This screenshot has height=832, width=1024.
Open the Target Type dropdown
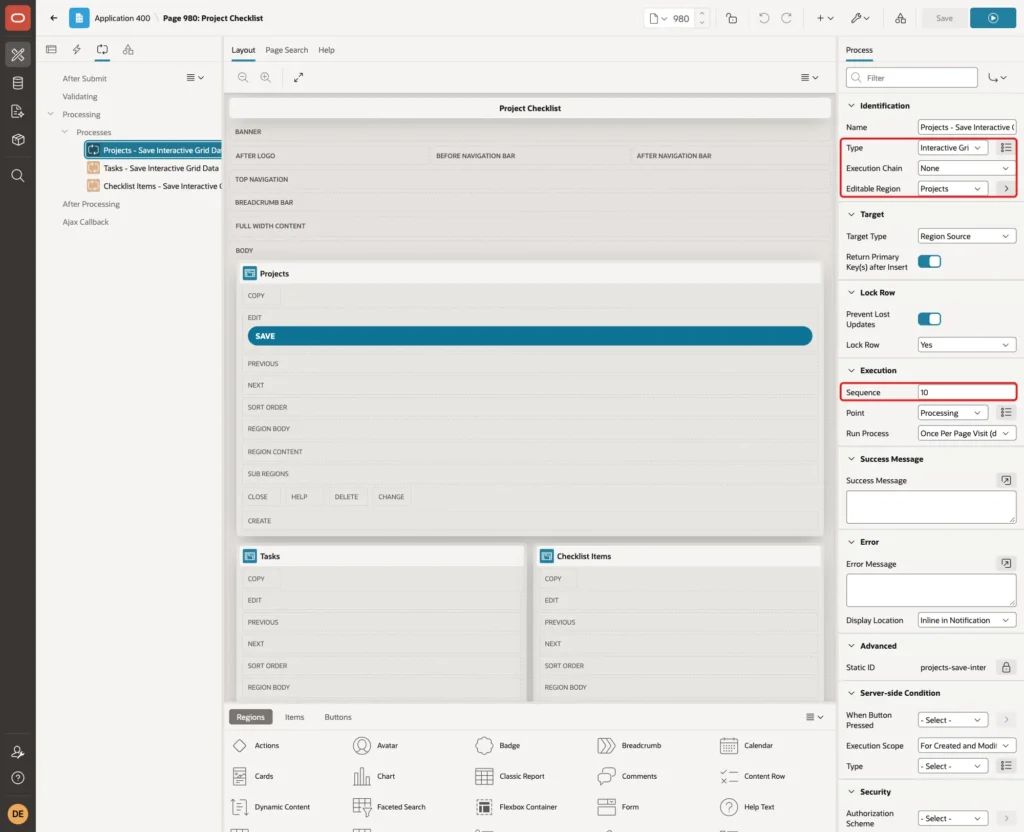pyautogui.click(x=967, y=236)
